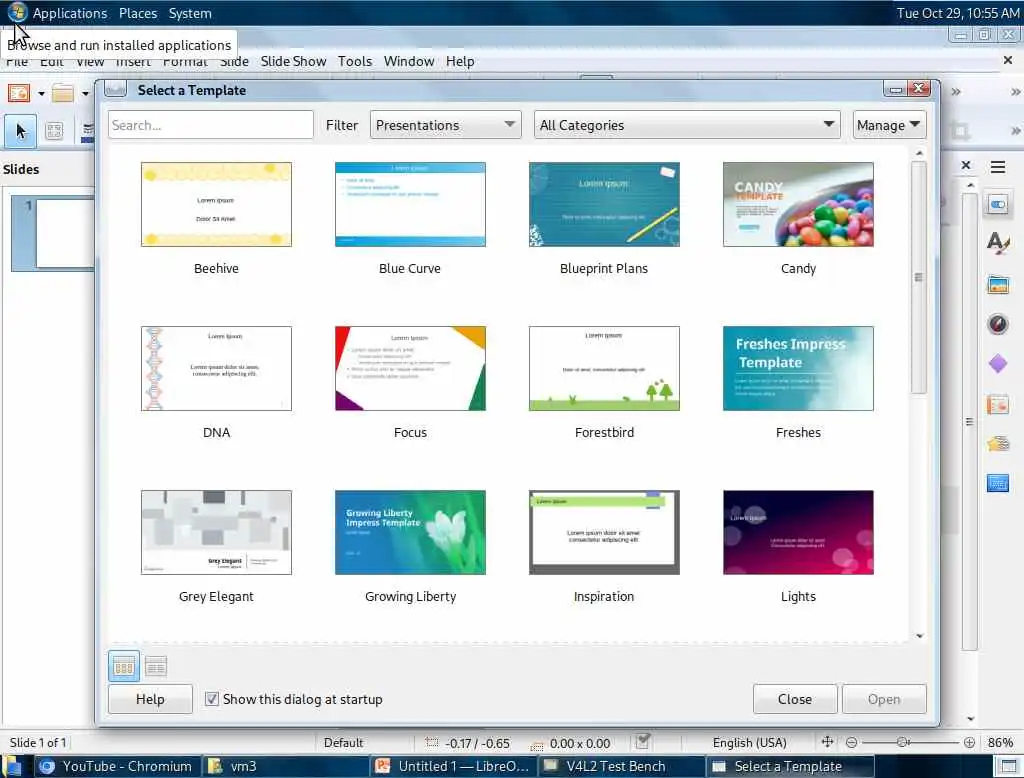Select the Blue Curve template thumbnail
The width and height of the screenshot is (1024, 778).
410,204
